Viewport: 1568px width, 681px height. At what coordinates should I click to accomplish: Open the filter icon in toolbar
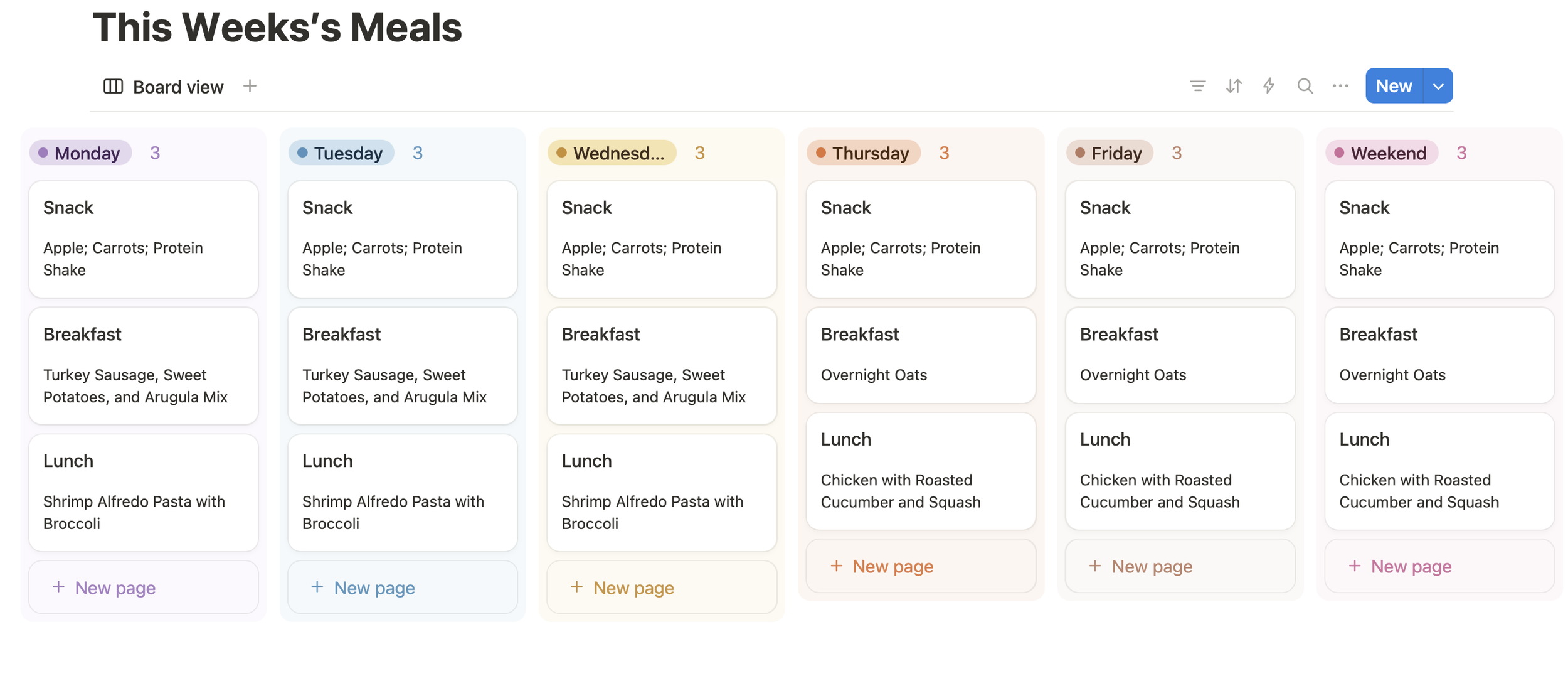click(x=1197, y=86)
